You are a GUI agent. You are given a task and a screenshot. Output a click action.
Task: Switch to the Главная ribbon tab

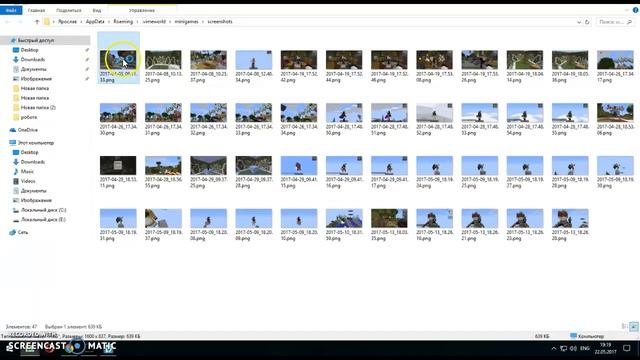coord(36,10)
